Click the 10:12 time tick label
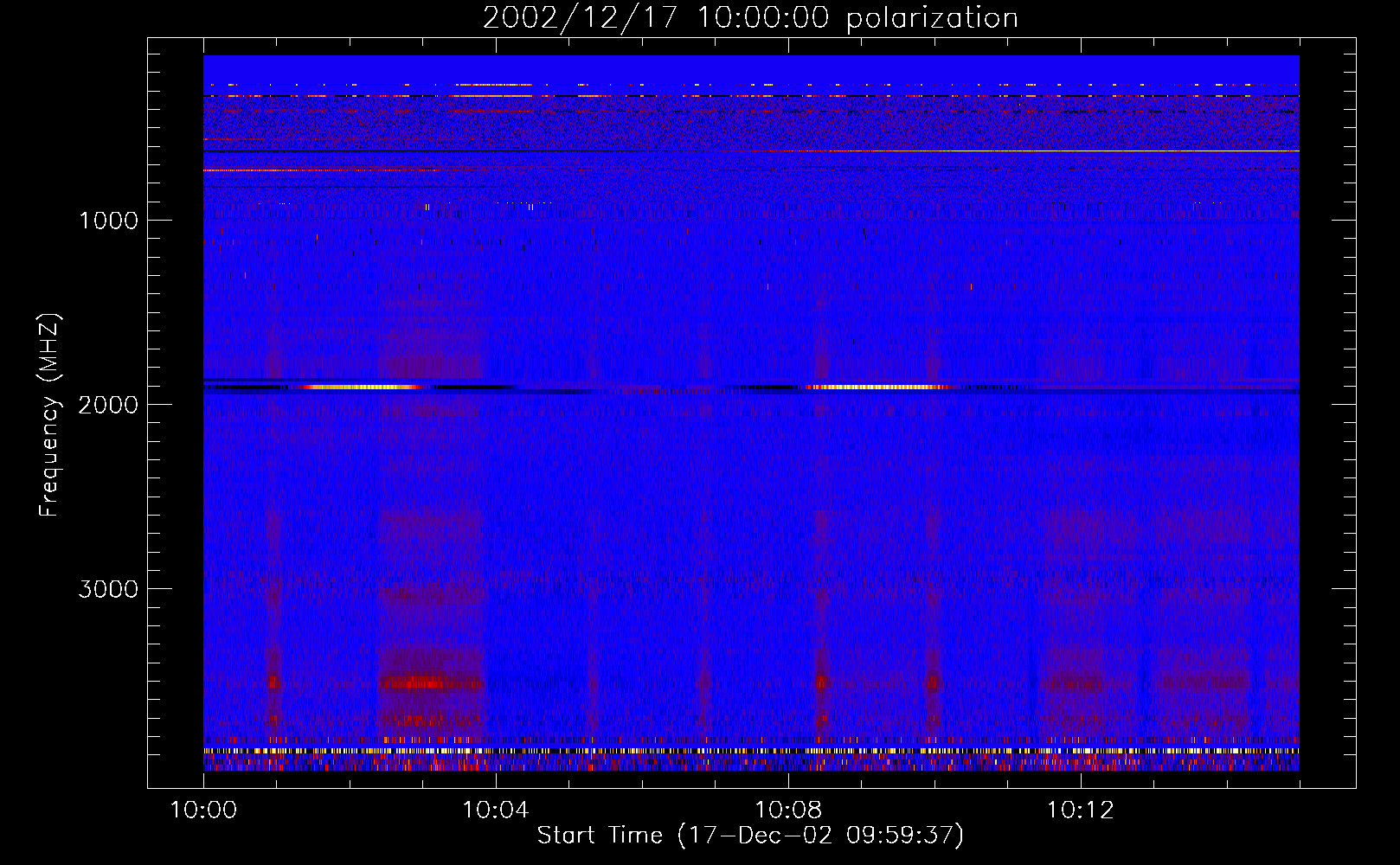Screen dimensions: 1400x865 click(x=1080, y=811)
